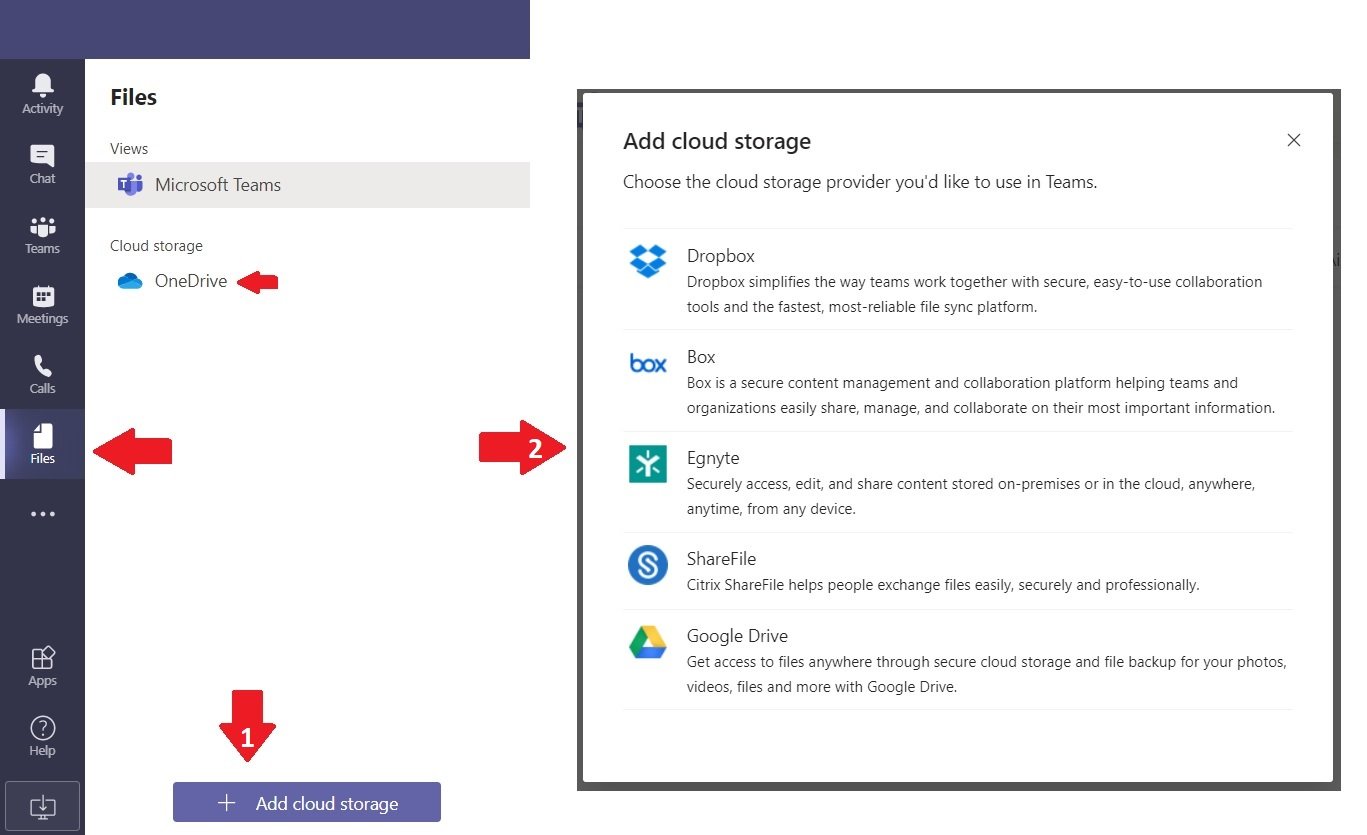Screen dimensions: 1367x835
Task: Click the Microsoft Teams logo icon
Action: click(x=130, y=185)
